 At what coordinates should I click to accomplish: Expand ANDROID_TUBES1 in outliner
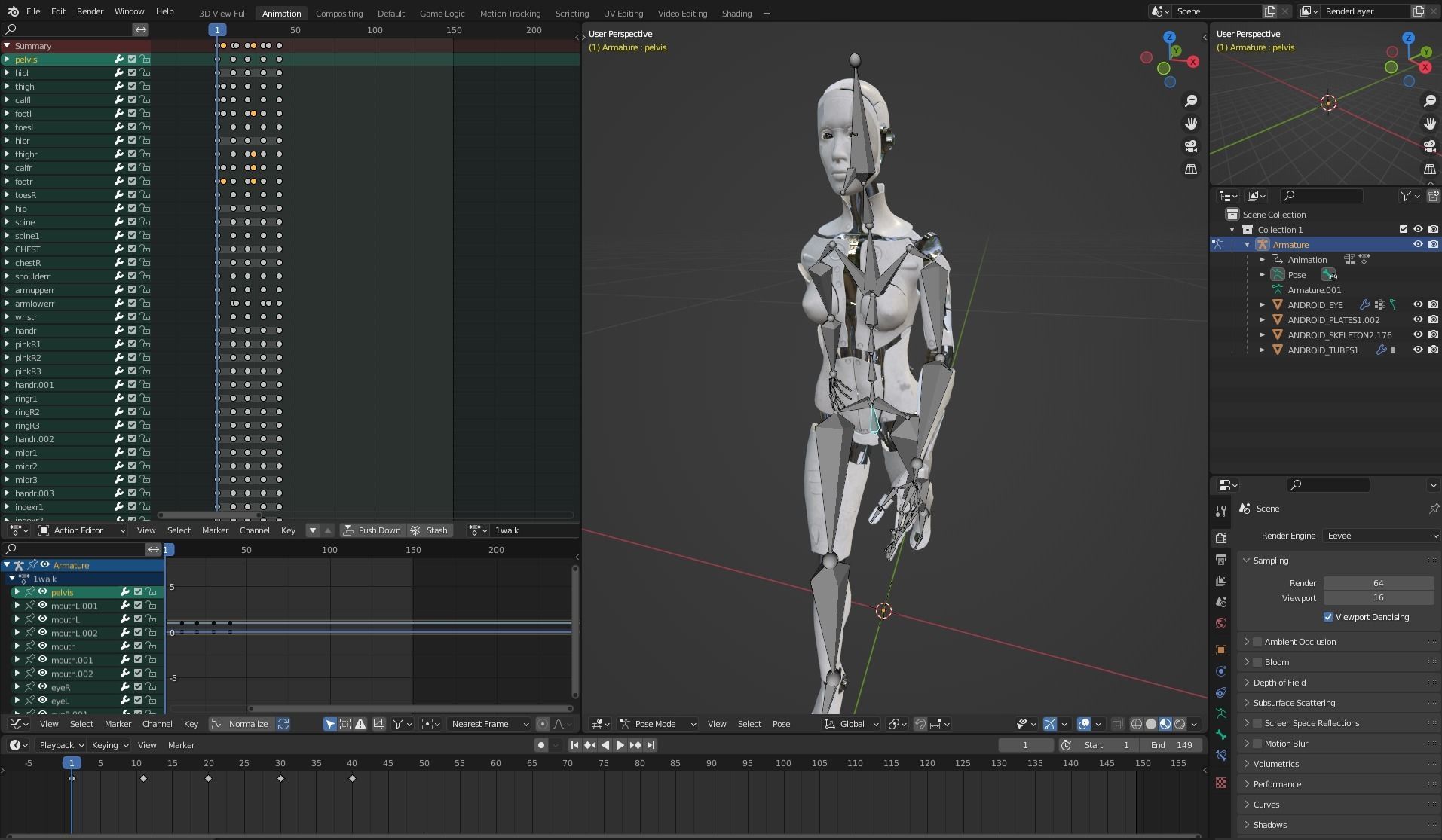tap(1263, 350)
